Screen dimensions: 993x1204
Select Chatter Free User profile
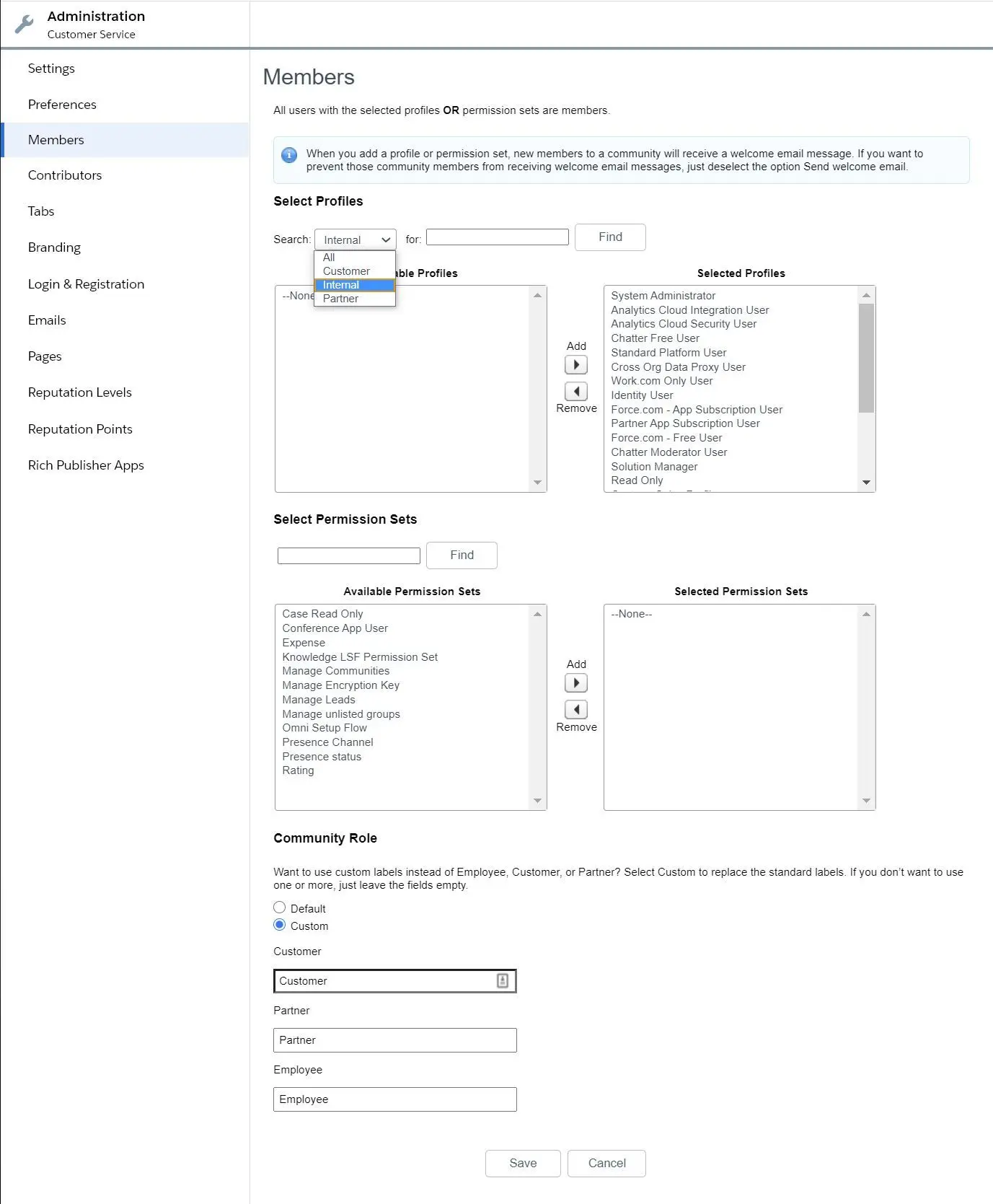click(x=655, y=338)
